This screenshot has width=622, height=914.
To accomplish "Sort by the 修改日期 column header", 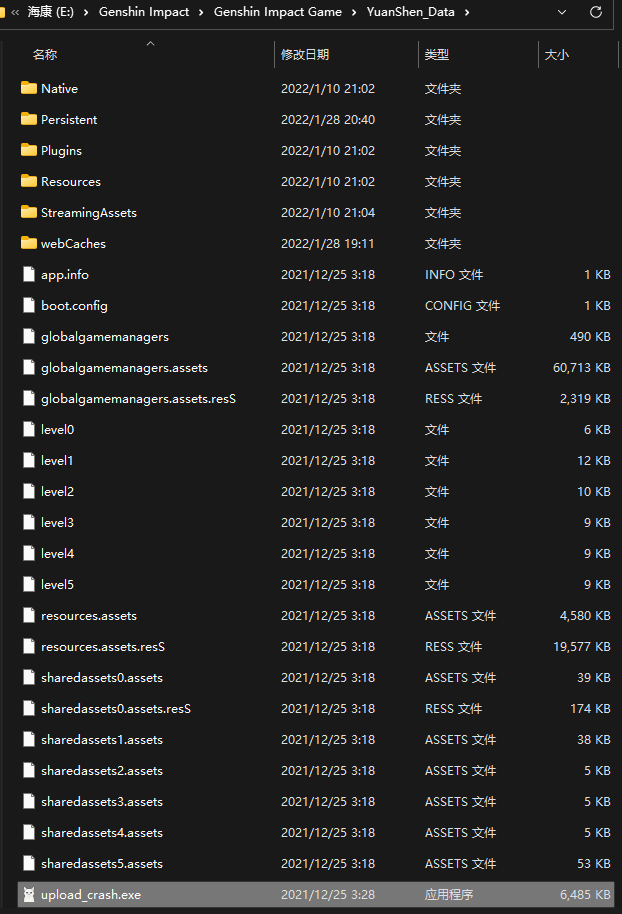I will coord(305,55).
